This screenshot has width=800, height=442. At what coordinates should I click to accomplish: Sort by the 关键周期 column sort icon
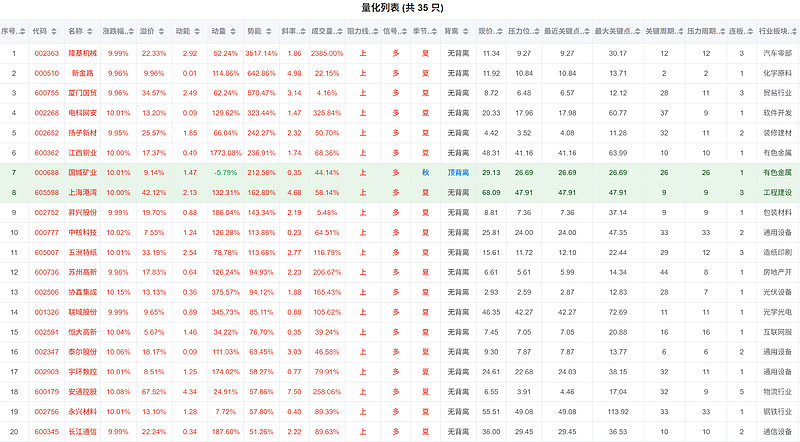[x=681, y=32]
